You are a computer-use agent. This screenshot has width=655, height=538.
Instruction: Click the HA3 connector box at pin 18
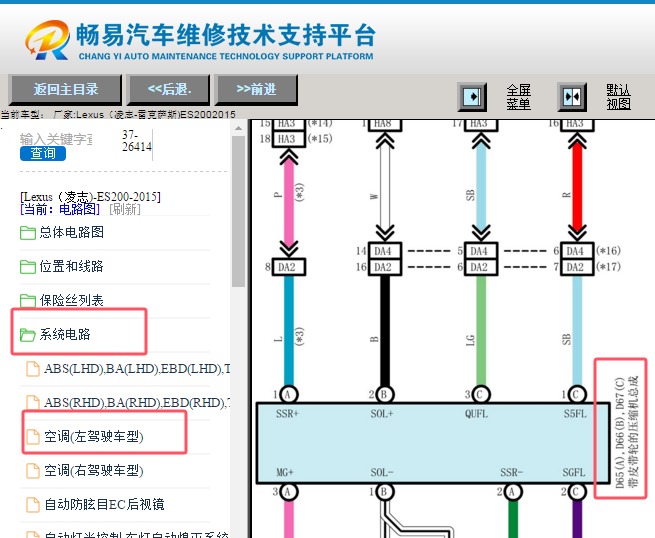click(x=289, y=139)
